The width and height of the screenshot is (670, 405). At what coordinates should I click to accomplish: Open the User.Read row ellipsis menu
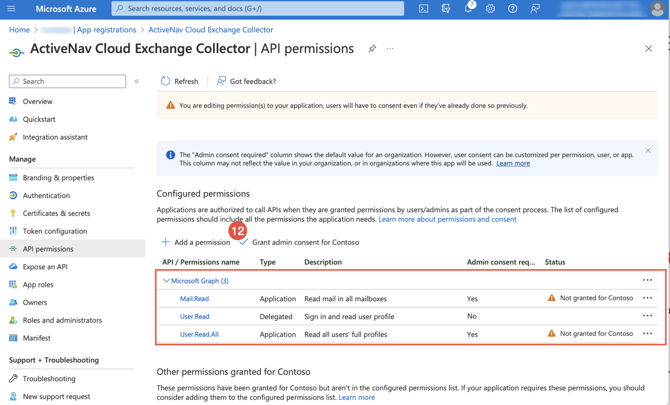tap(647, 316)
